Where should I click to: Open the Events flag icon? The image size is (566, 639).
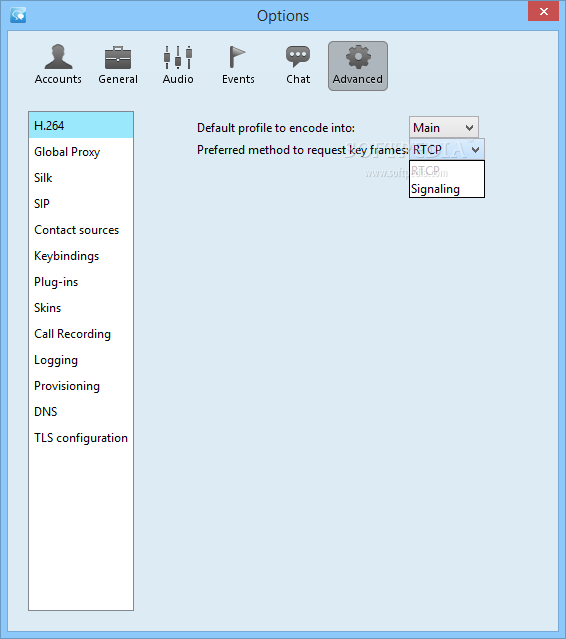tap(238, 65)
